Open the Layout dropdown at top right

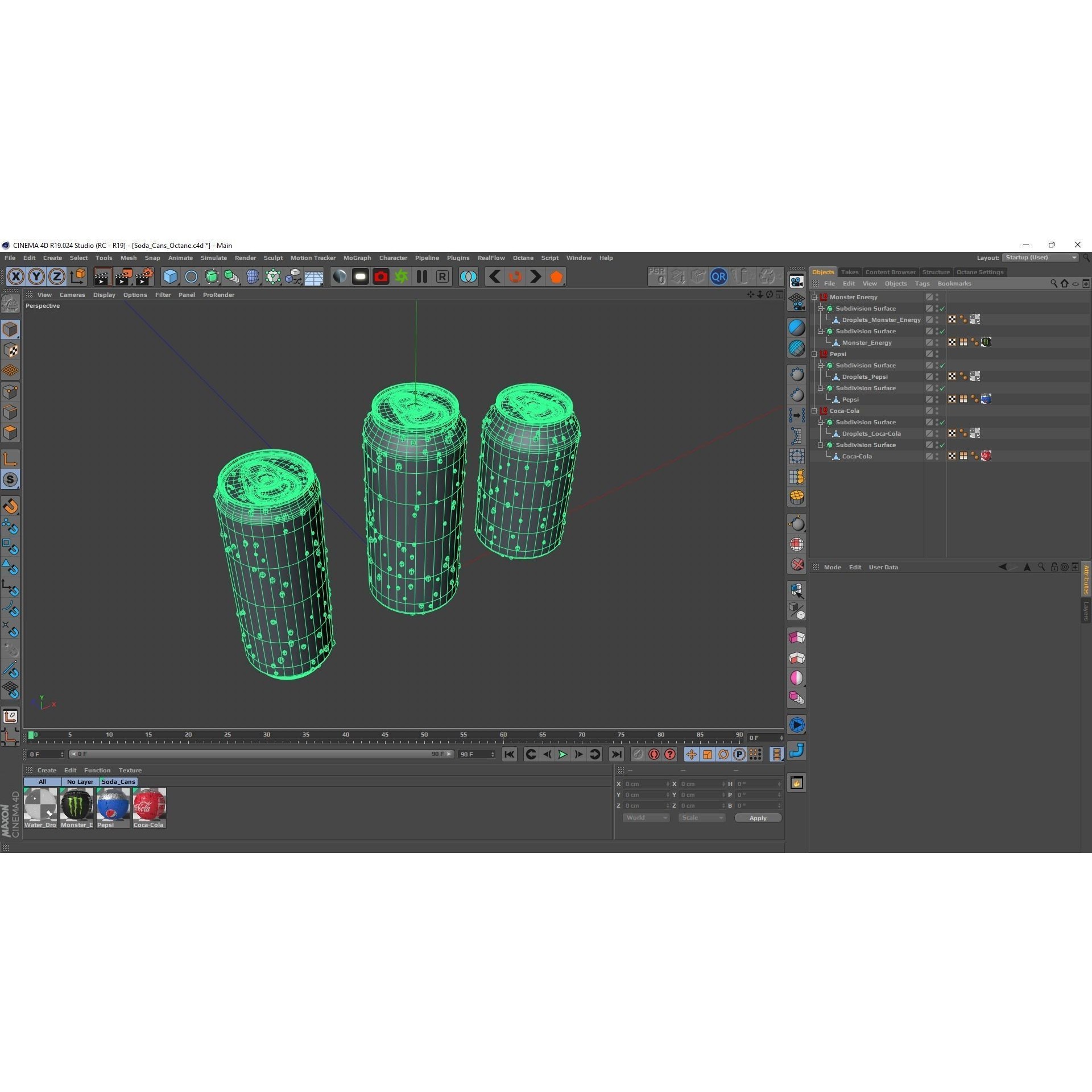pos(1041,257)
